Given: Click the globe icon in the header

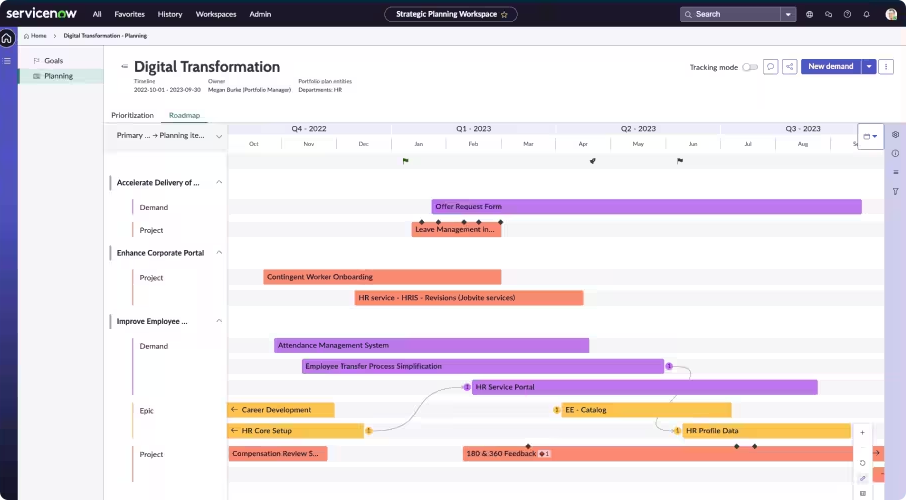Looking at the screenshot, I should 810,14.
